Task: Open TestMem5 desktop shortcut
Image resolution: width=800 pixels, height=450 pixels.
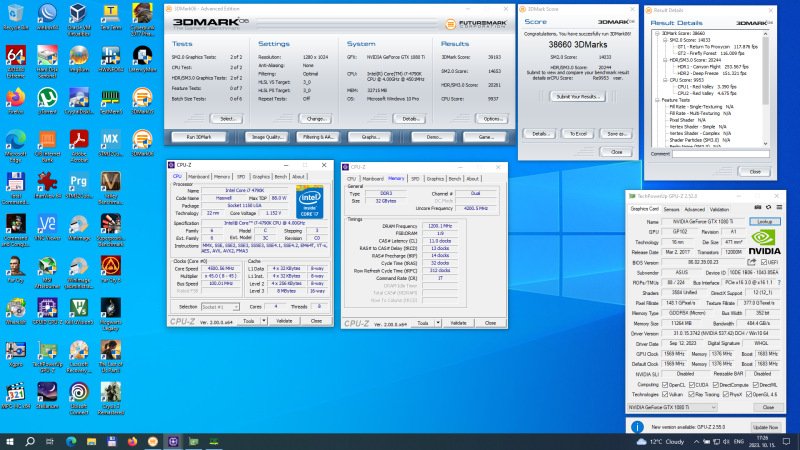Action: click(x=110, y=101)
